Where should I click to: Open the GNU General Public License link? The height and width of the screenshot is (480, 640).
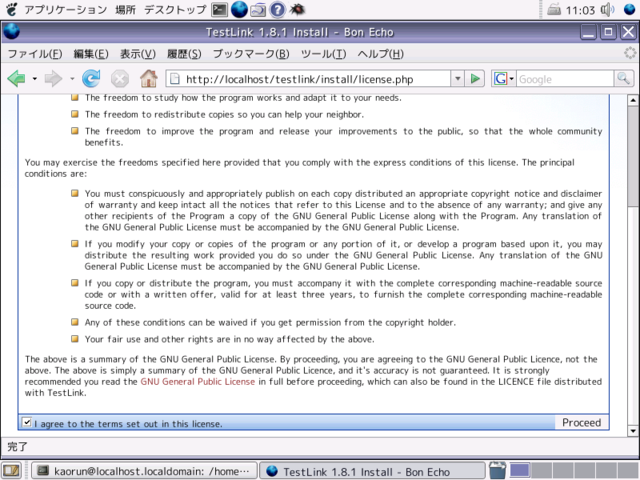[x=198, y=382]
